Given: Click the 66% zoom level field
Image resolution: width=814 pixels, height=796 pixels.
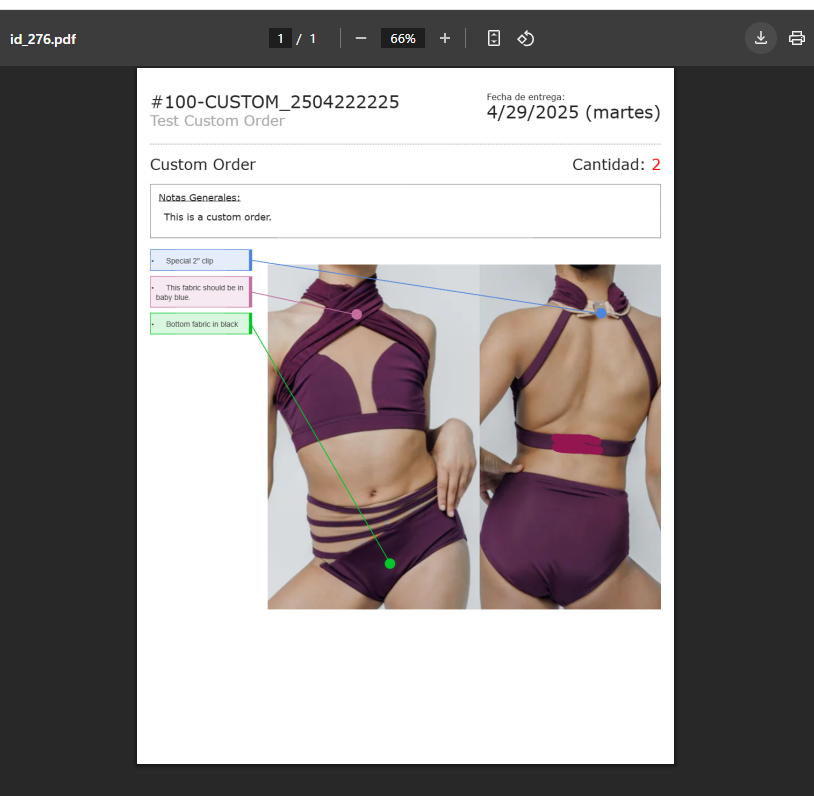Looking at the screenshot, I should (403, 38).
